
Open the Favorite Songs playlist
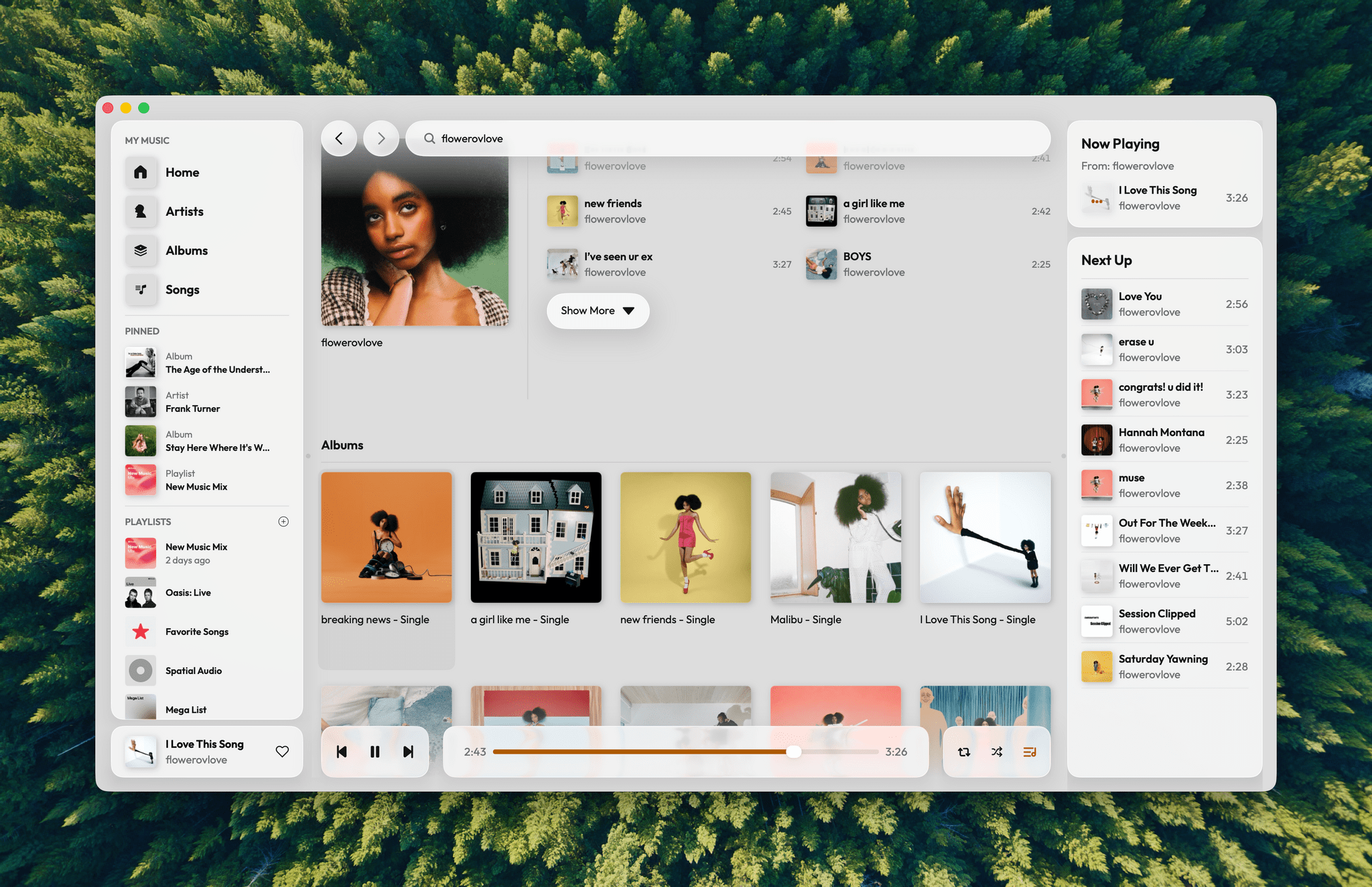197,632
